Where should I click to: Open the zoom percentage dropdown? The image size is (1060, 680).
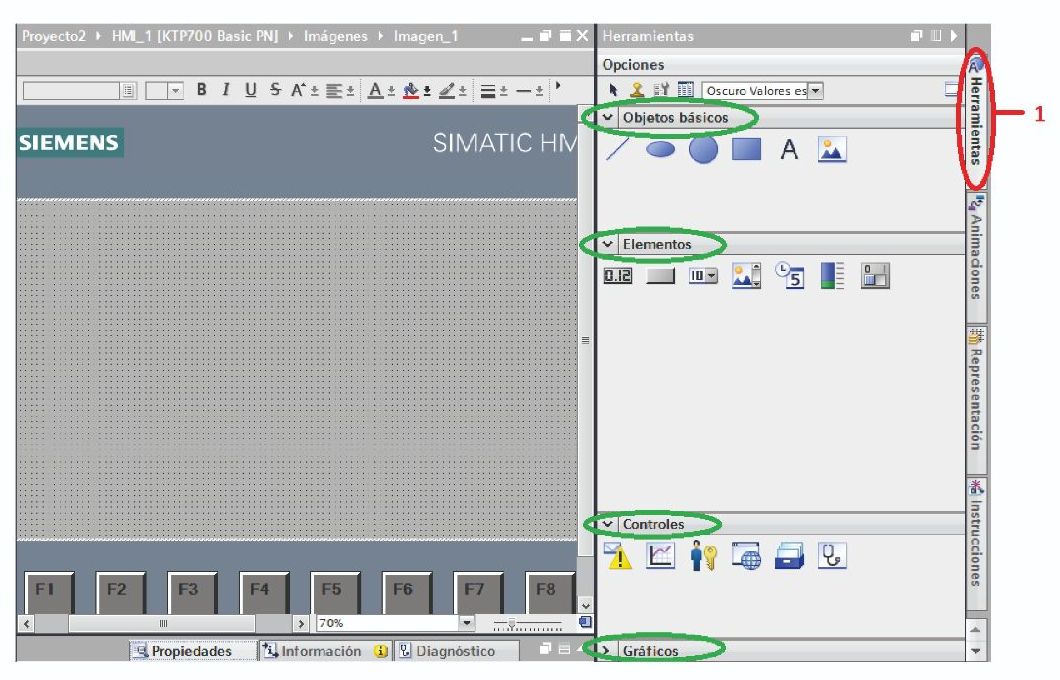465,623
